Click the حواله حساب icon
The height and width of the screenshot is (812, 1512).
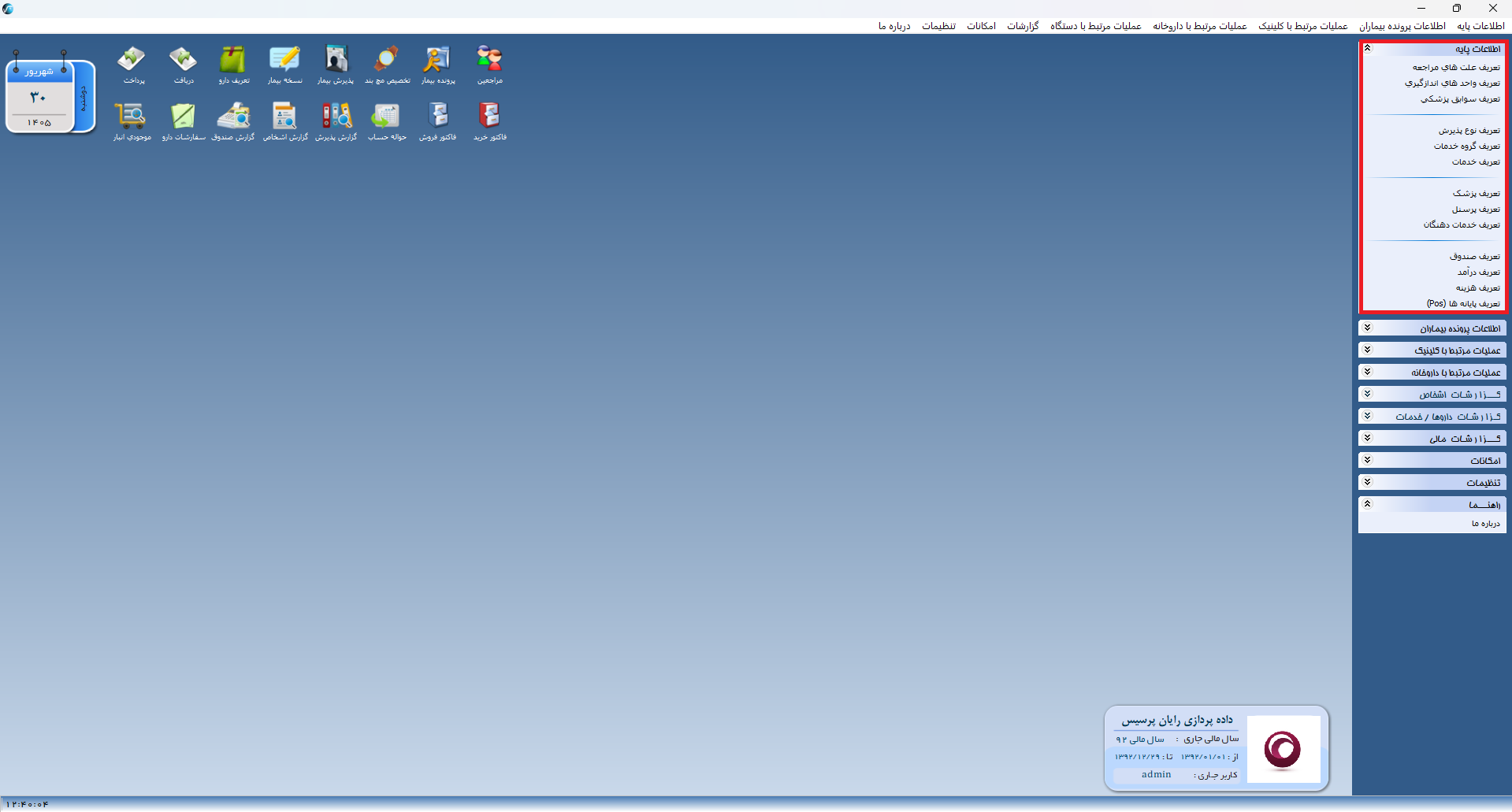(387, 121)
